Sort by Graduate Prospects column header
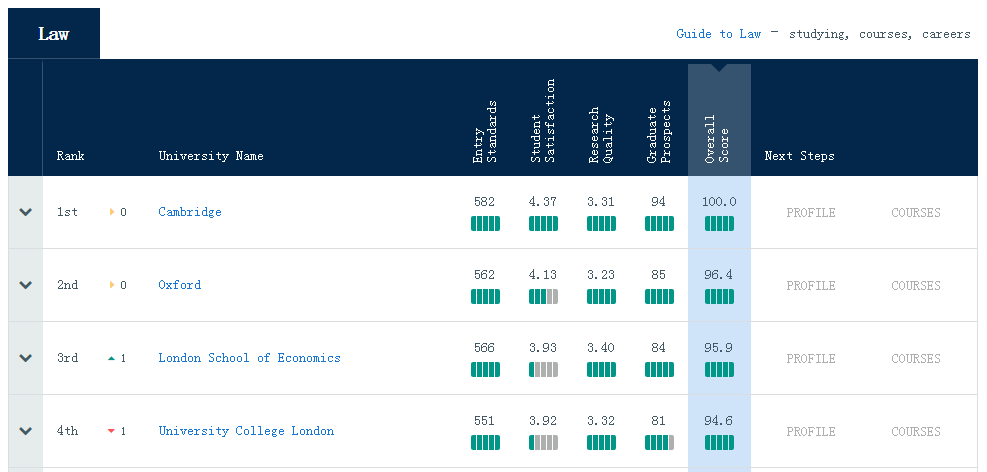This screenshot has width=987, height=472. click(x=659, y=132)
